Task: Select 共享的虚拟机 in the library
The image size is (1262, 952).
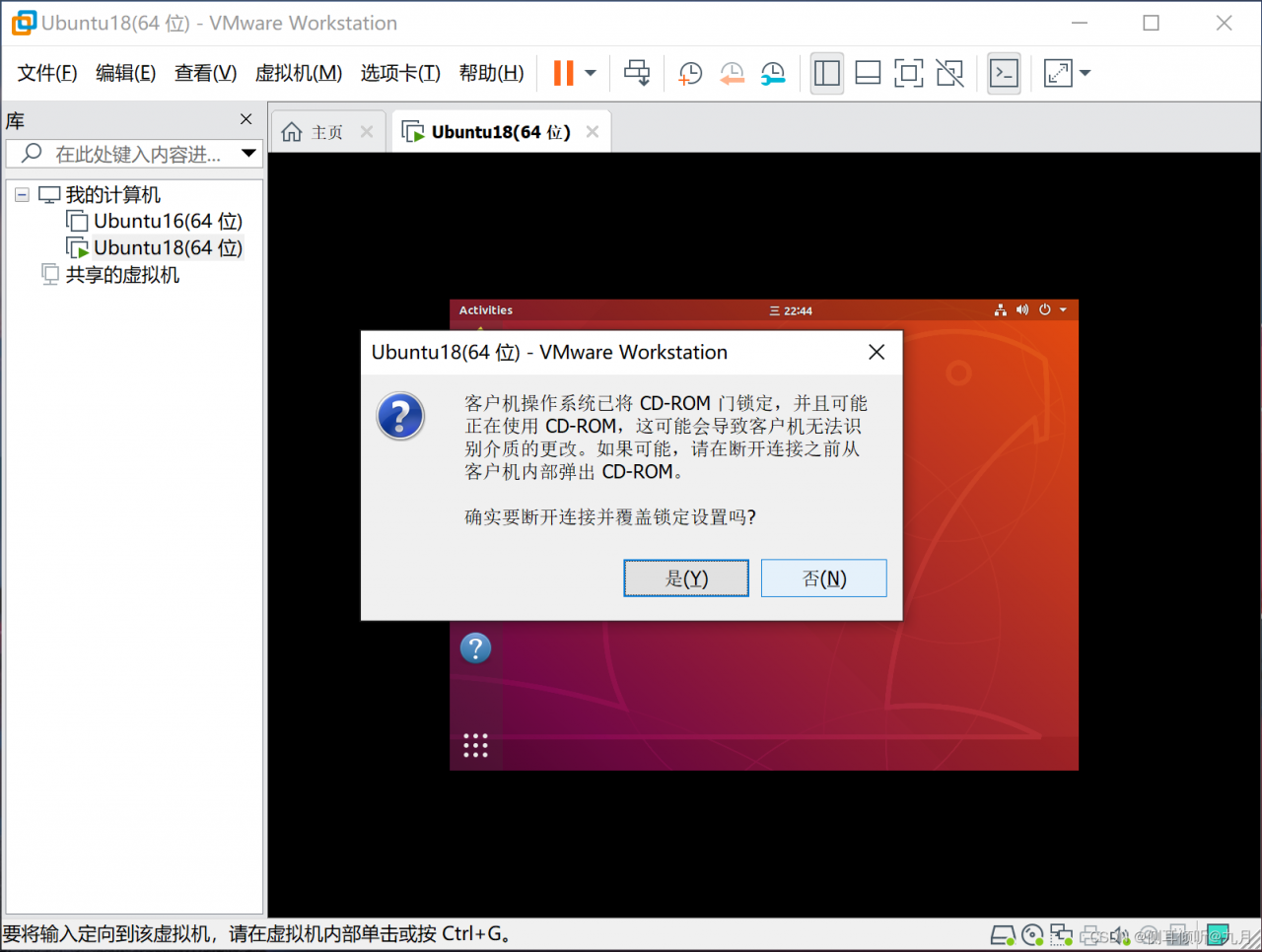Action: click(122, 275)
